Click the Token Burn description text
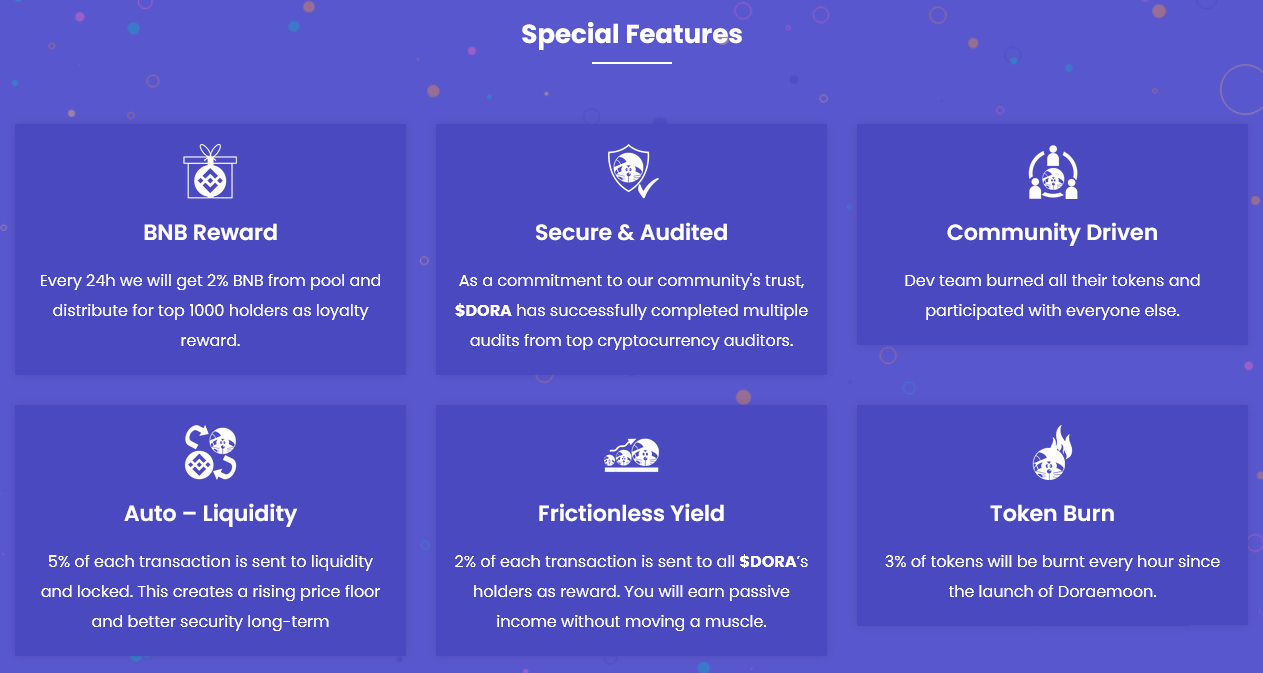Viewport: 1263px width, 673px height. coord(1052,576)
